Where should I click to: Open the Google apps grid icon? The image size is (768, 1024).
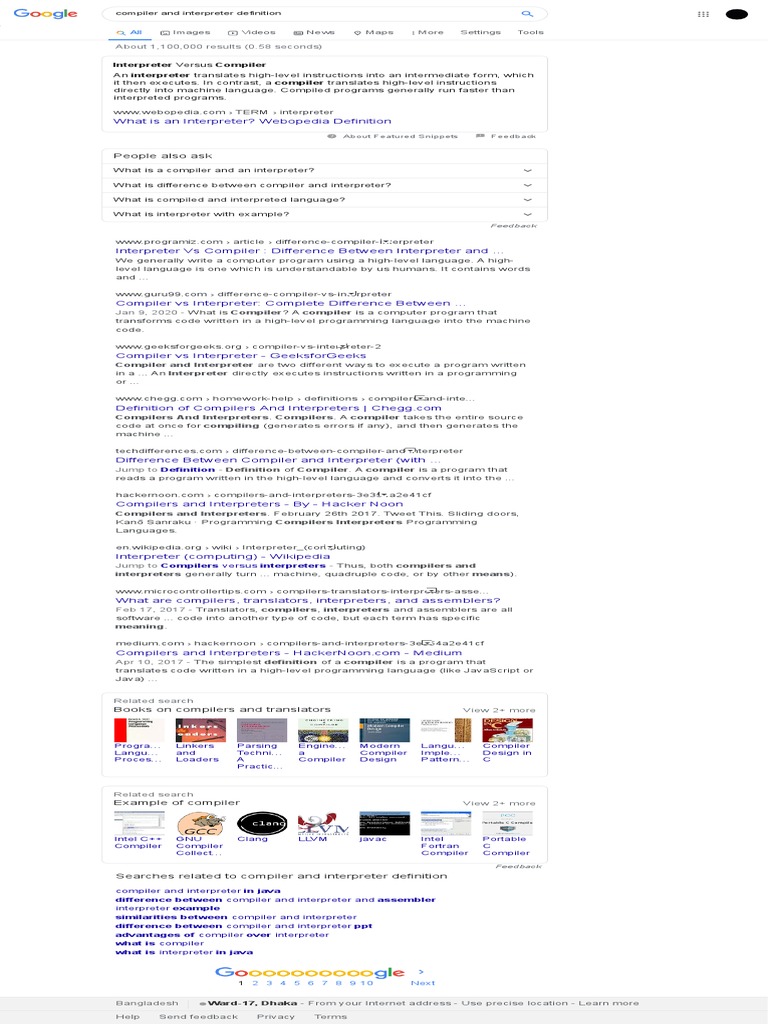pyautogui.click(x=703, y=14)
